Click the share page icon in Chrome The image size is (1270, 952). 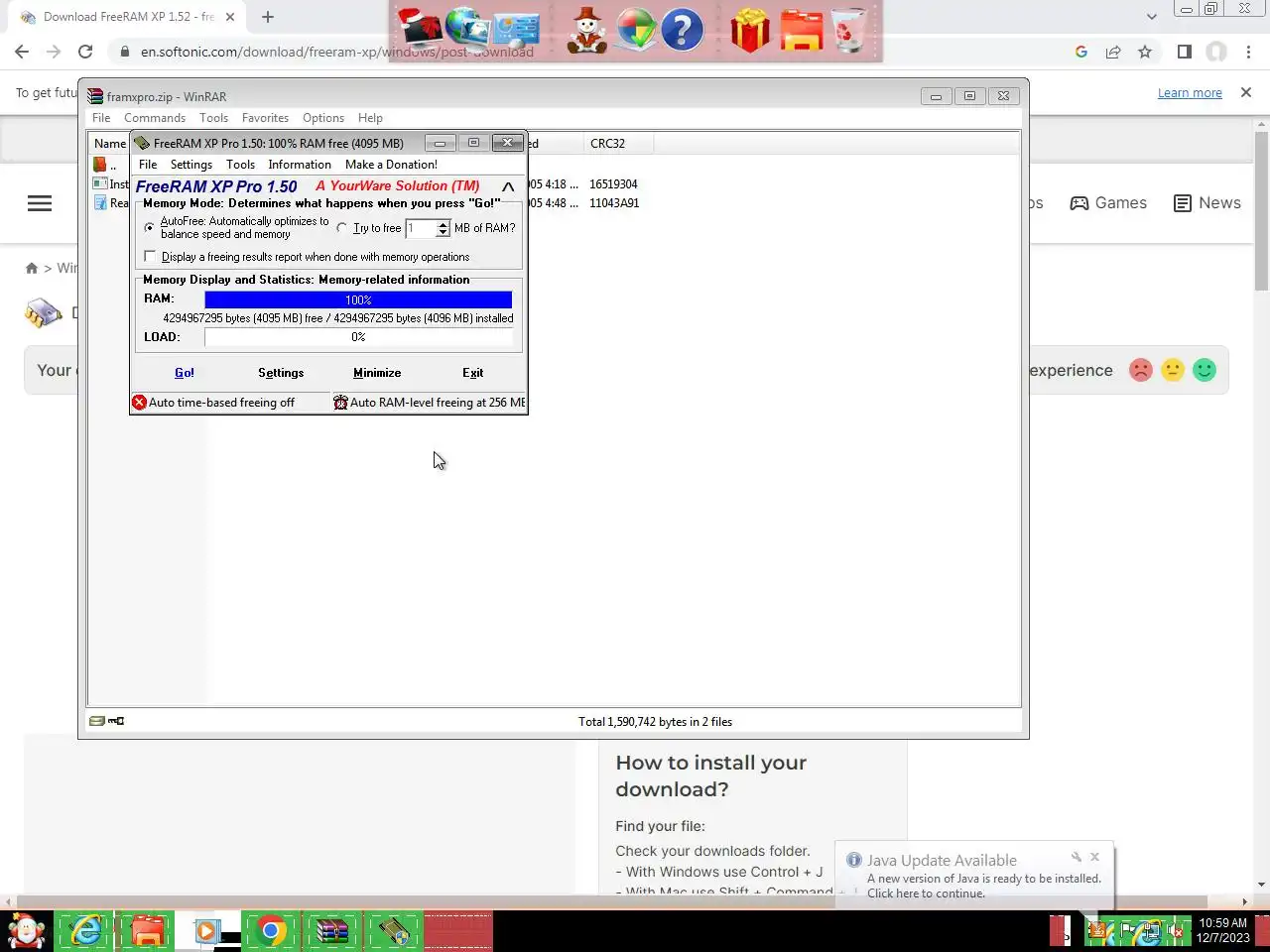coord(1113,52)
